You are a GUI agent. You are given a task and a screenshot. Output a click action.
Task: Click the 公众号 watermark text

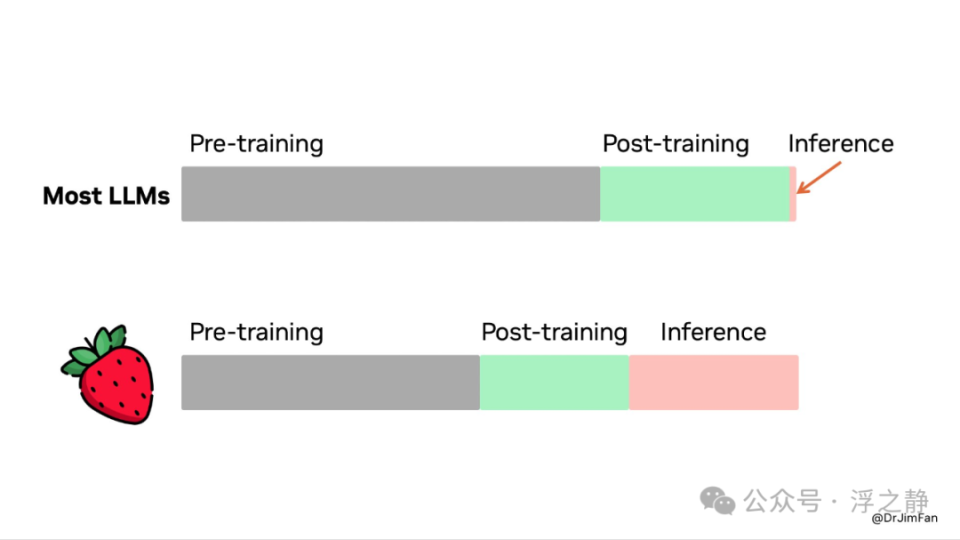pyautogui.click(x=782, y=501)
